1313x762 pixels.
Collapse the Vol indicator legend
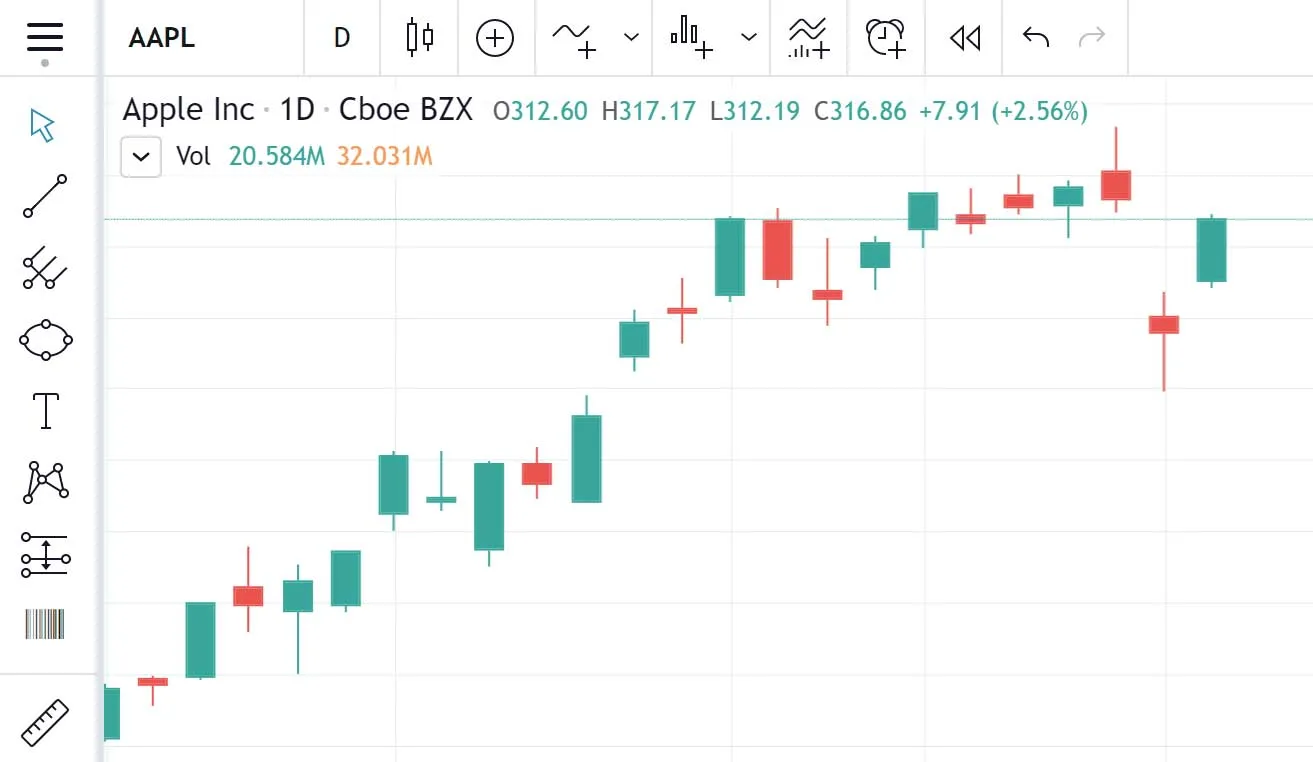141,157
